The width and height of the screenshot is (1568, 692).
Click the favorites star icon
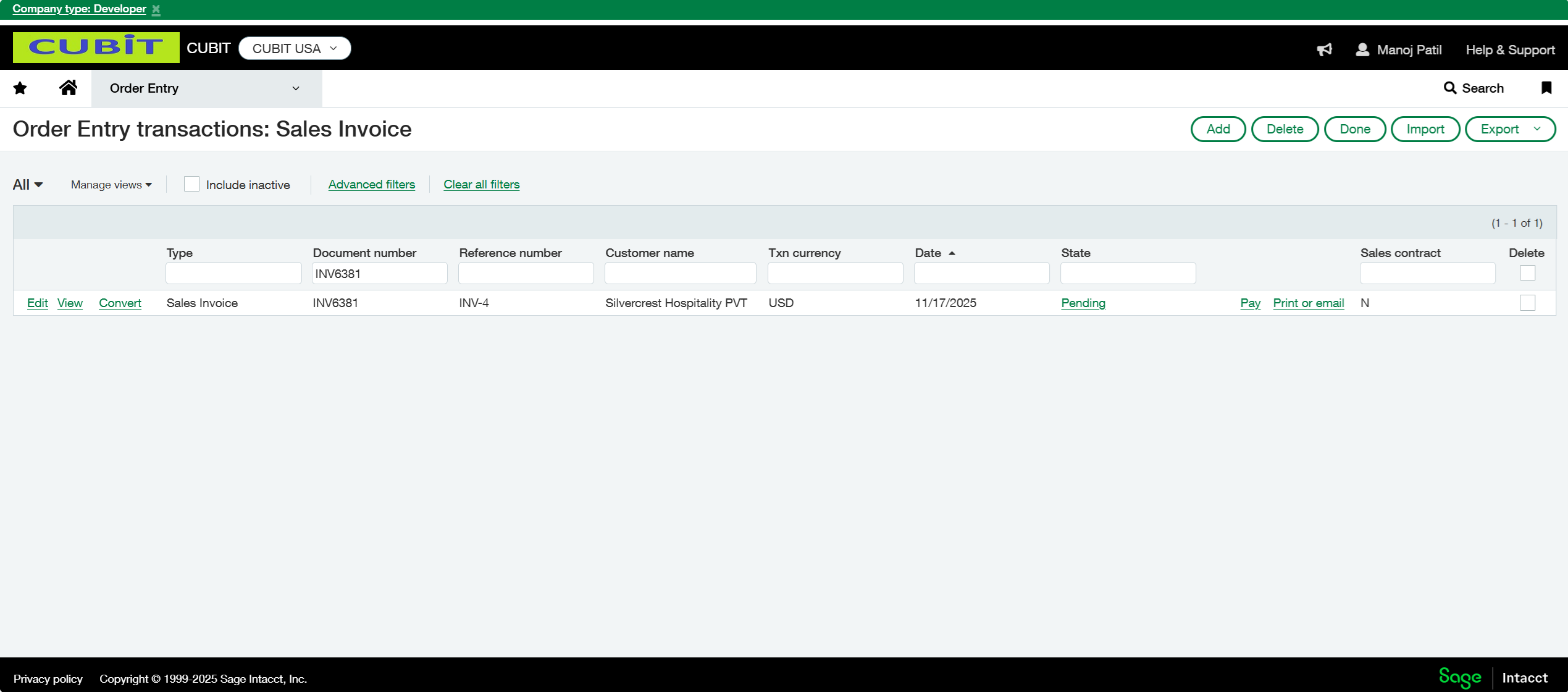pos(20,88)
